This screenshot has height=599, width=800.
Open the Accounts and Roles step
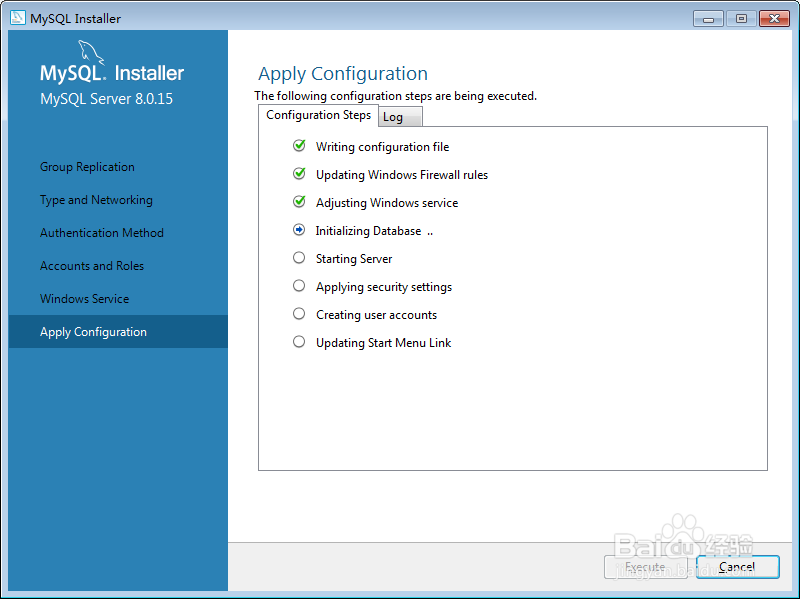(x=92, y=266)
